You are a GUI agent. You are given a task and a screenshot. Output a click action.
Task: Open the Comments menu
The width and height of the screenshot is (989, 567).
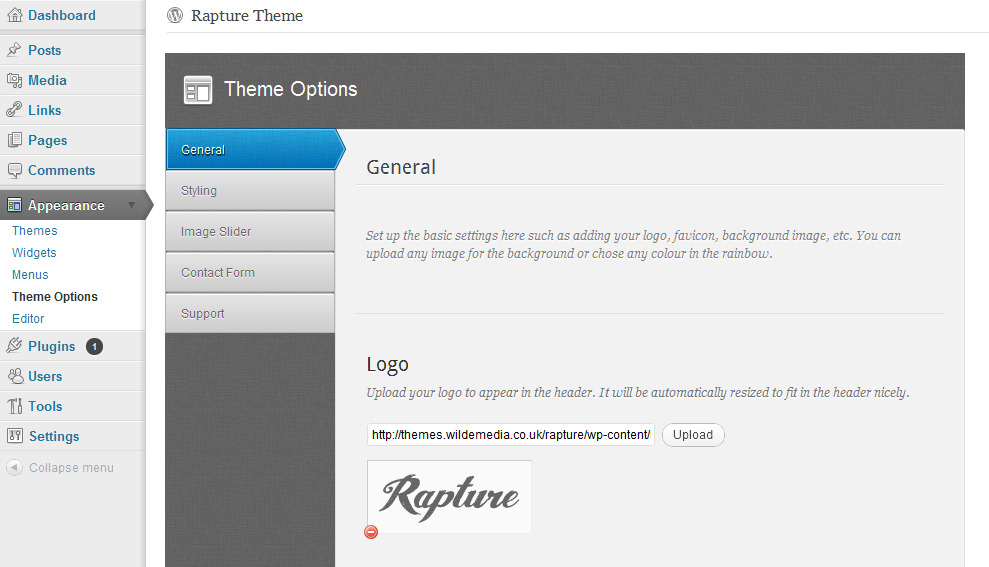coord(61,170)
